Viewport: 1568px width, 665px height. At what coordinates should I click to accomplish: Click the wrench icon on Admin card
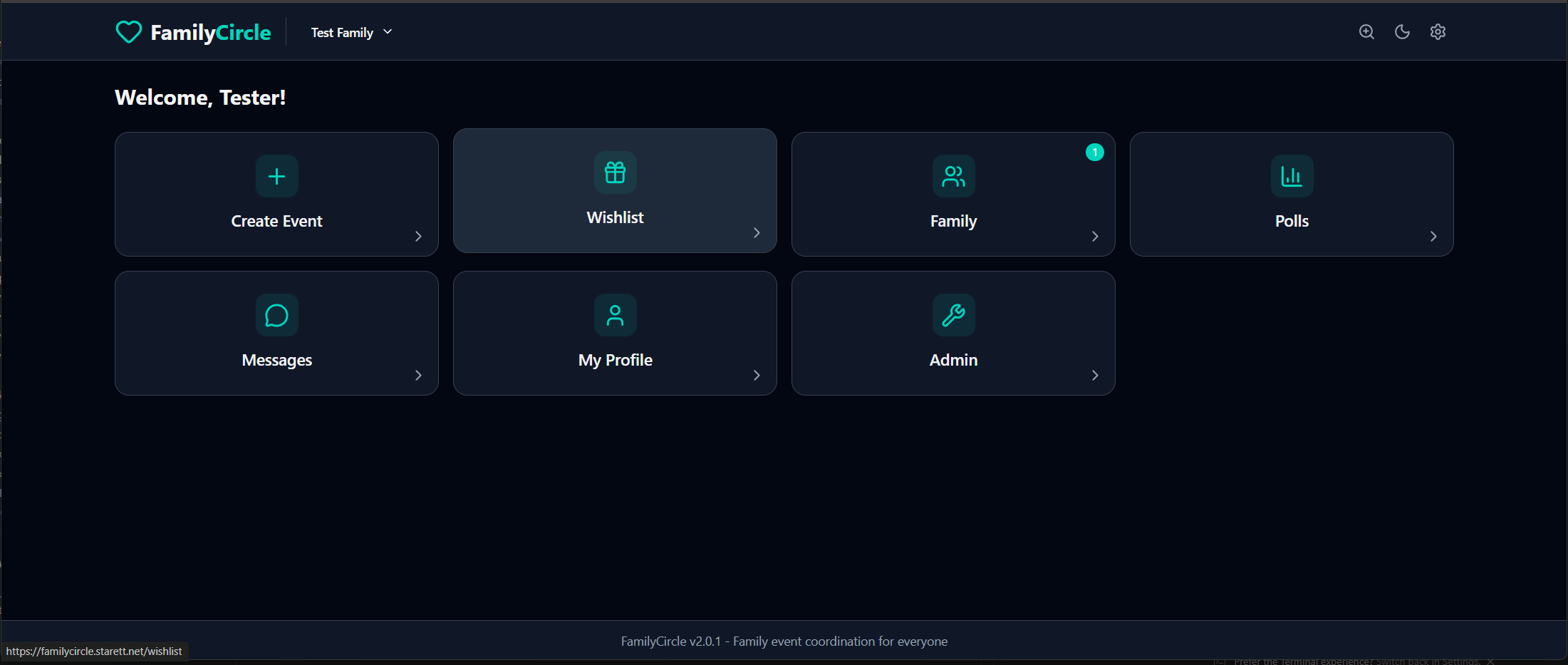coord(953,315)
